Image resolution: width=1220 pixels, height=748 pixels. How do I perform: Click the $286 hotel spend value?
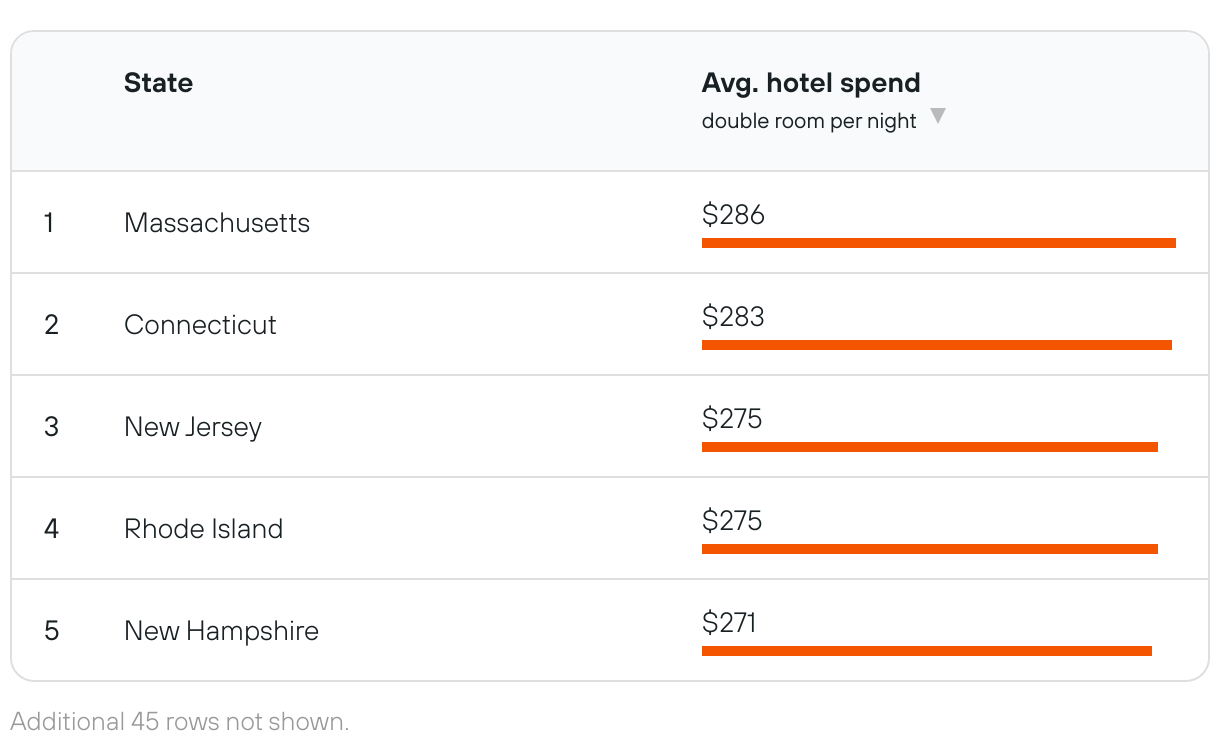(x=733, y=215)
